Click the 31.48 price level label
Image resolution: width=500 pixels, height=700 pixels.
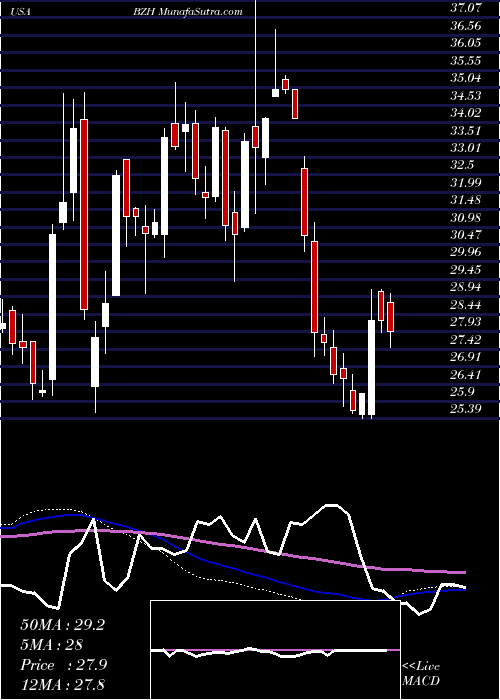pyautogui.click(x=467, y=200)
